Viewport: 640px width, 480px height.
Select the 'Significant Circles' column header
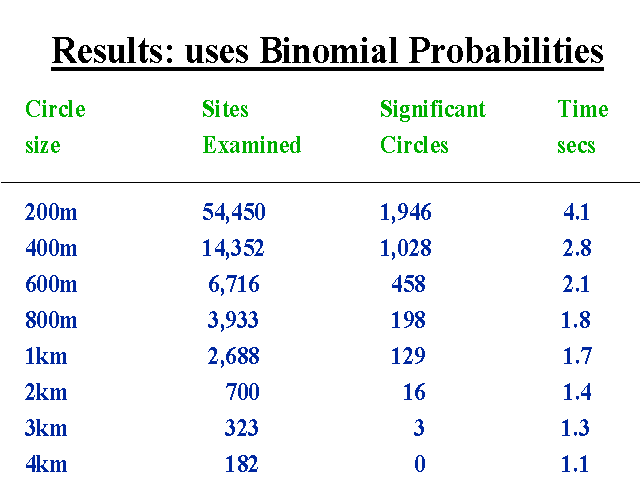[433, 127]
